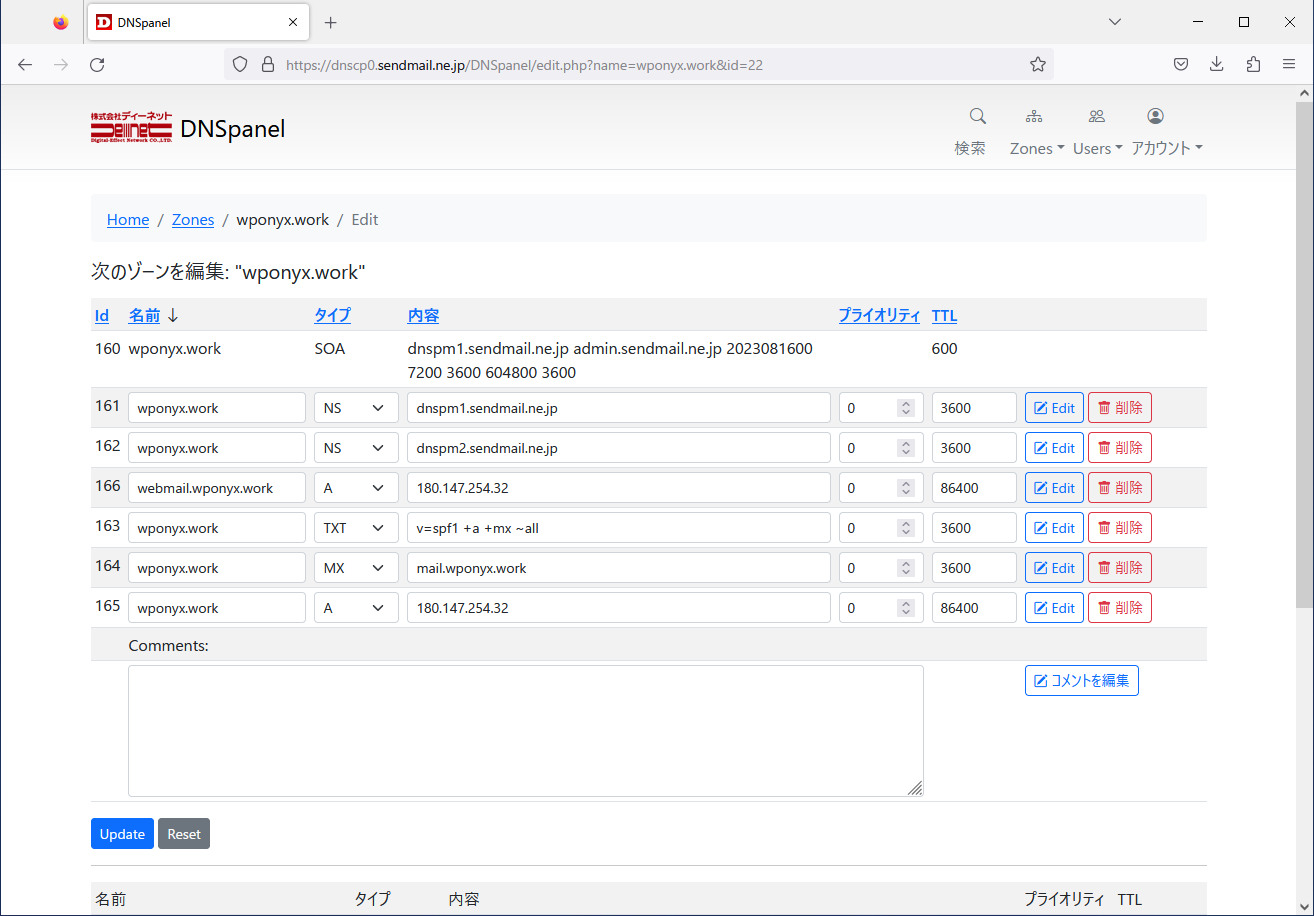Open MX type dropdown for record 164
The height and width of the screenshot is (916, 1314).
click(356, 568)
